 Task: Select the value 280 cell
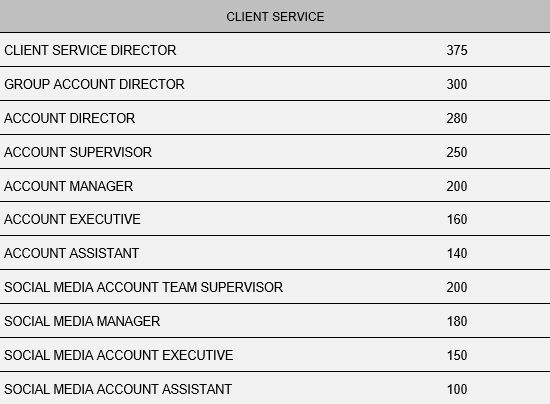[x=457, y=118]
